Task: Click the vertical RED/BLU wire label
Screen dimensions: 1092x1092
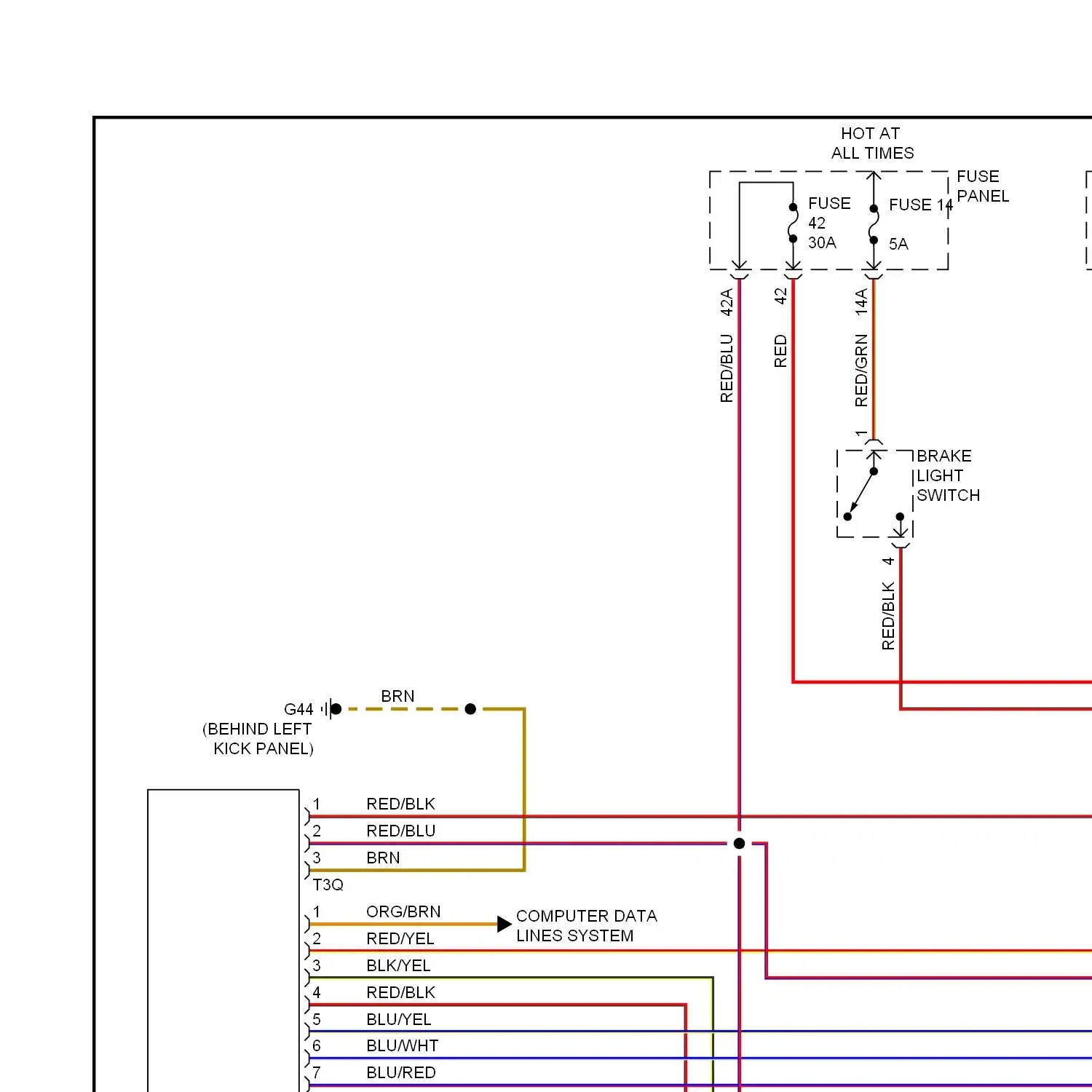Action: click(x=727, y=368)
